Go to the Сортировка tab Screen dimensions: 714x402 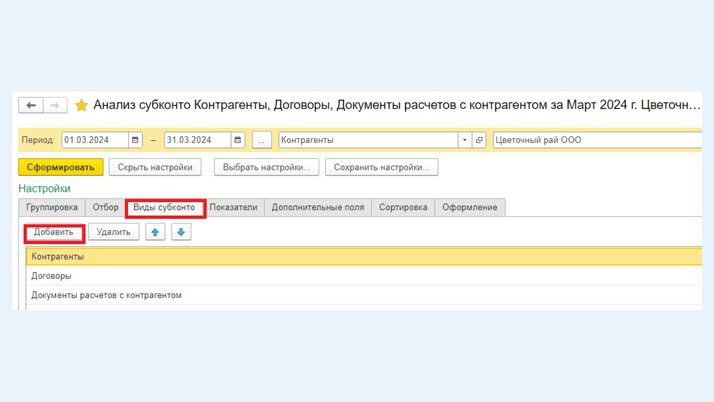pos(403,208)
